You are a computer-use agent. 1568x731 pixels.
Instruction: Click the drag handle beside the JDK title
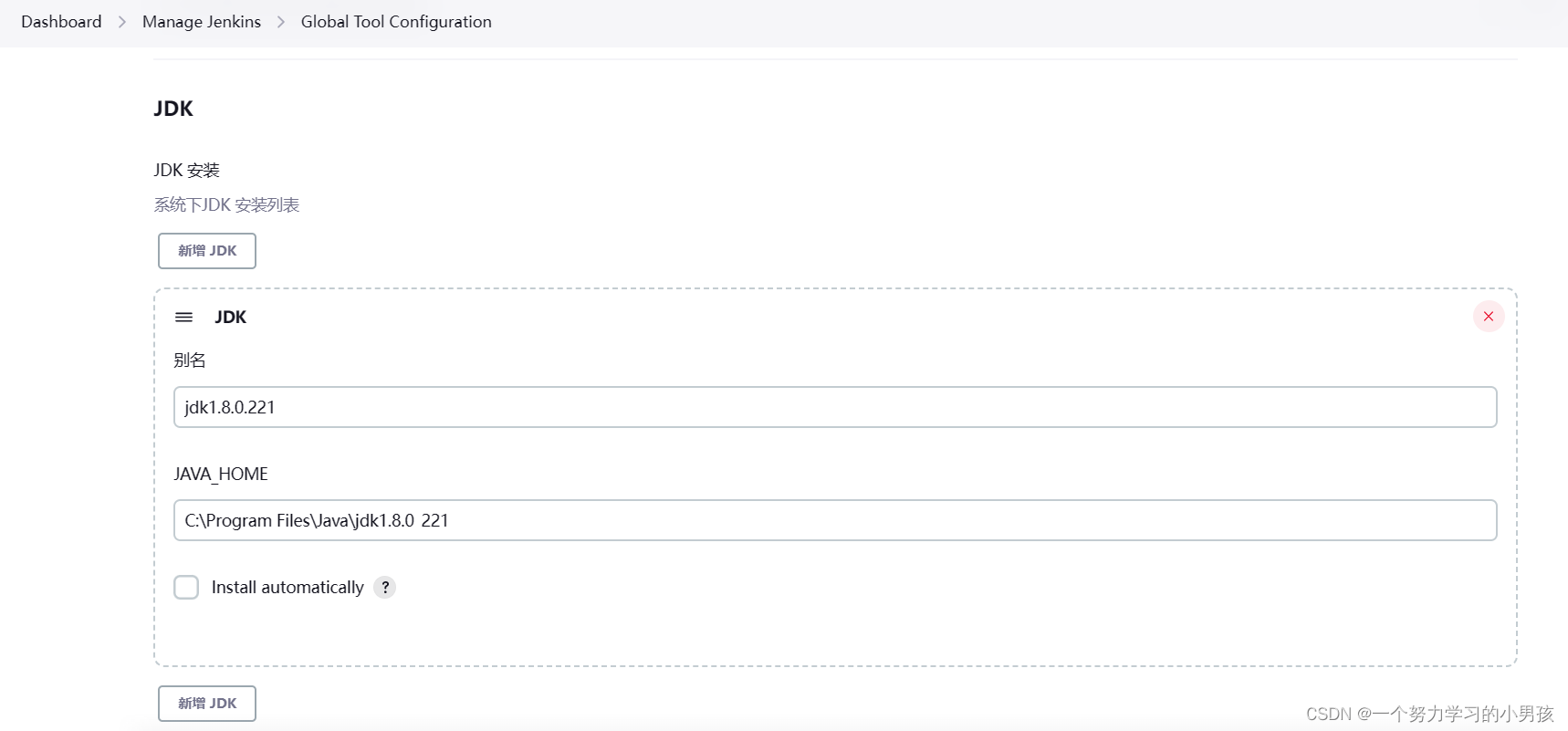(183, 317)
